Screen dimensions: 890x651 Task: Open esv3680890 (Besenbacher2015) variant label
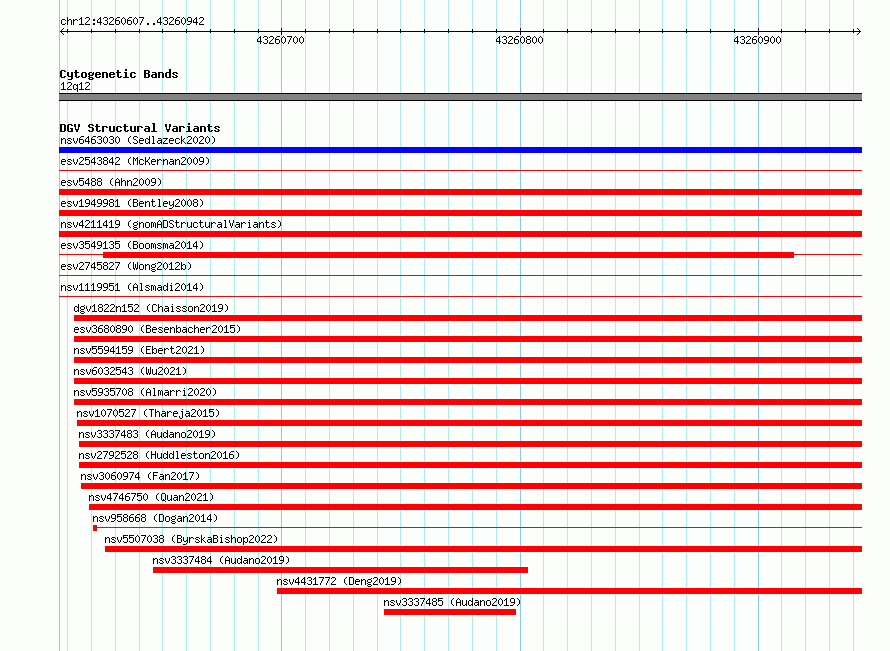157,329
